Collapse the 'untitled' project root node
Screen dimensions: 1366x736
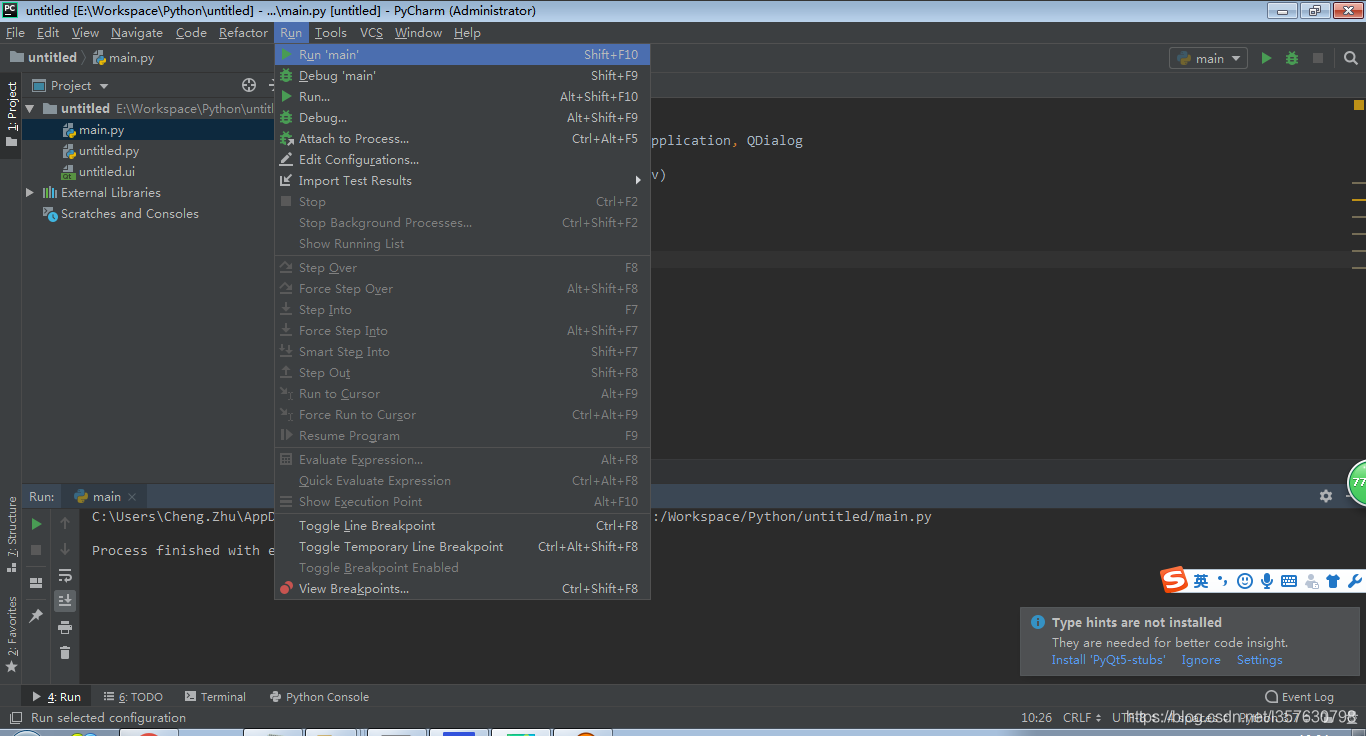coord(30,108)
